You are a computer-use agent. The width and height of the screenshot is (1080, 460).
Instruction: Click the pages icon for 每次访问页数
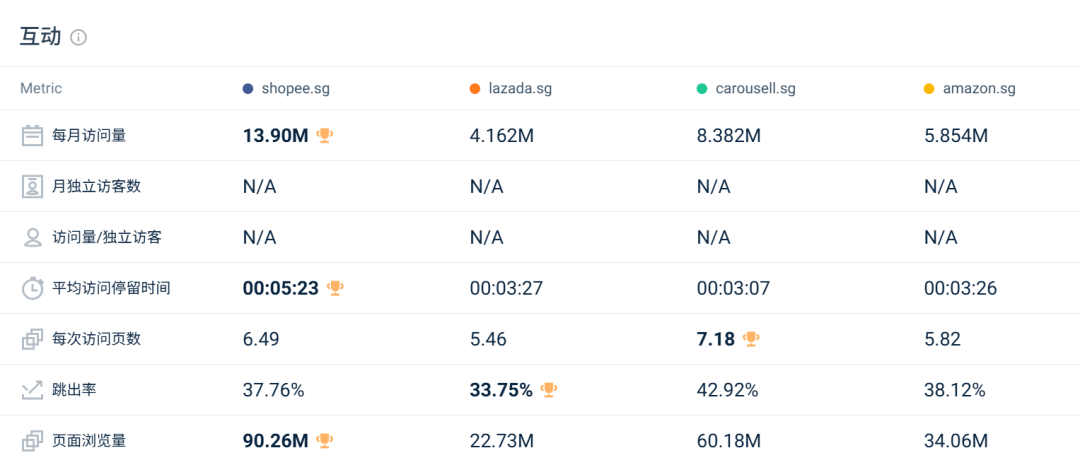click(32, 339)
